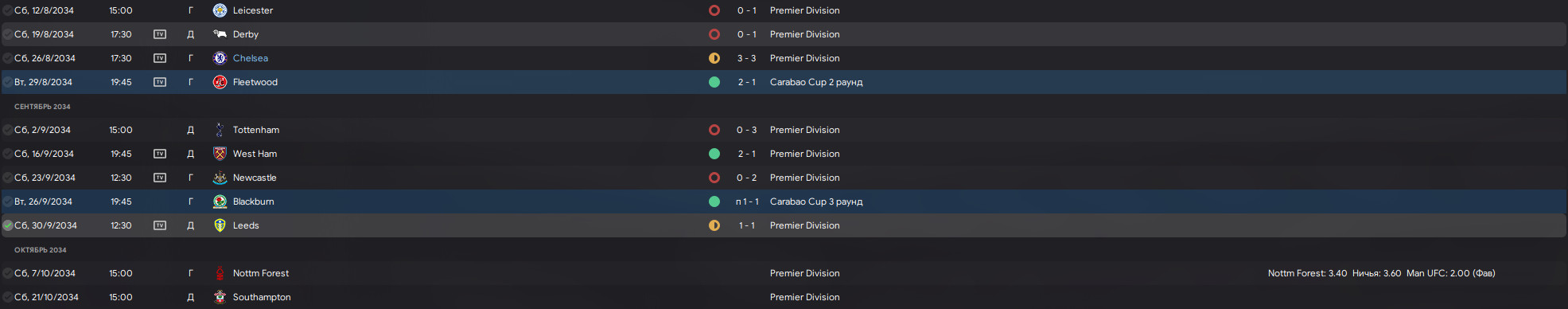Select the Tottenham 0-3 score result

pos(747,130)
